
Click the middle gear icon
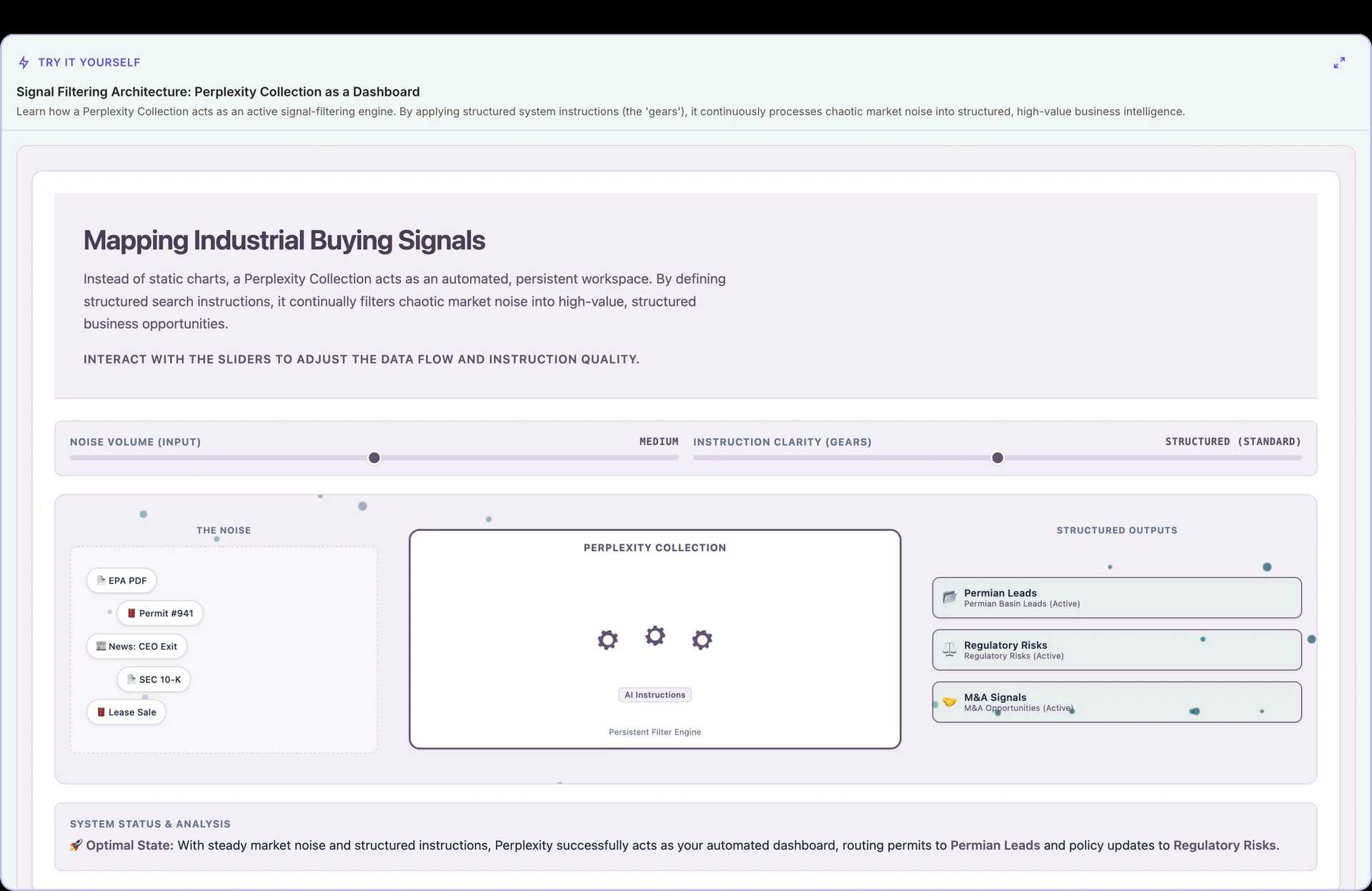pyautogui.click(x=655, y=635)
